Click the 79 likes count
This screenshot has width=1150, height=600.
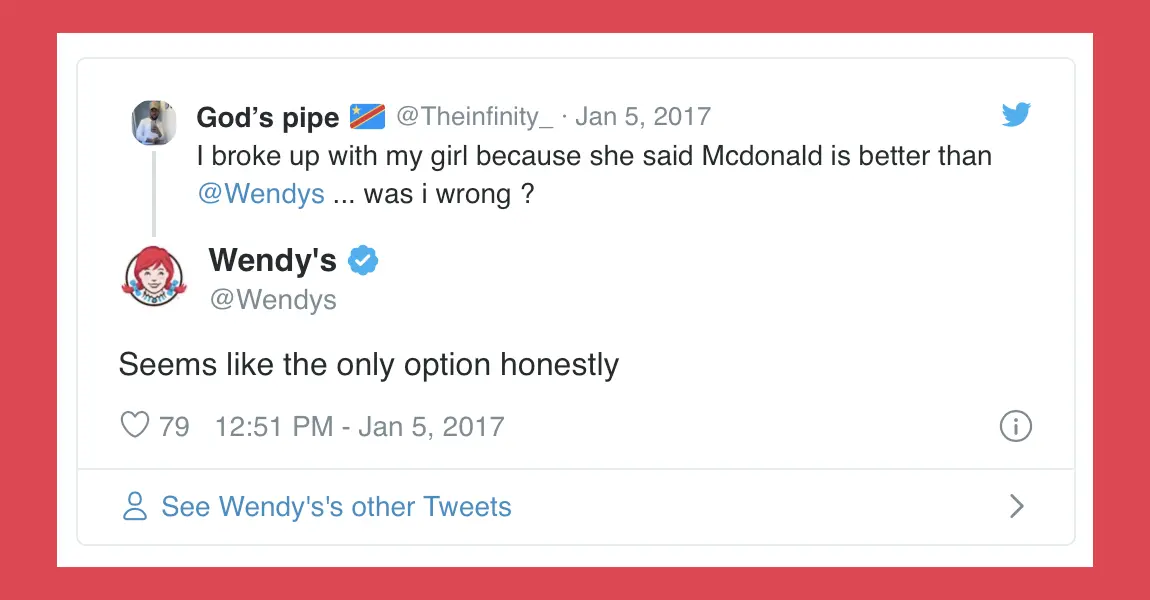click(174, 427)
